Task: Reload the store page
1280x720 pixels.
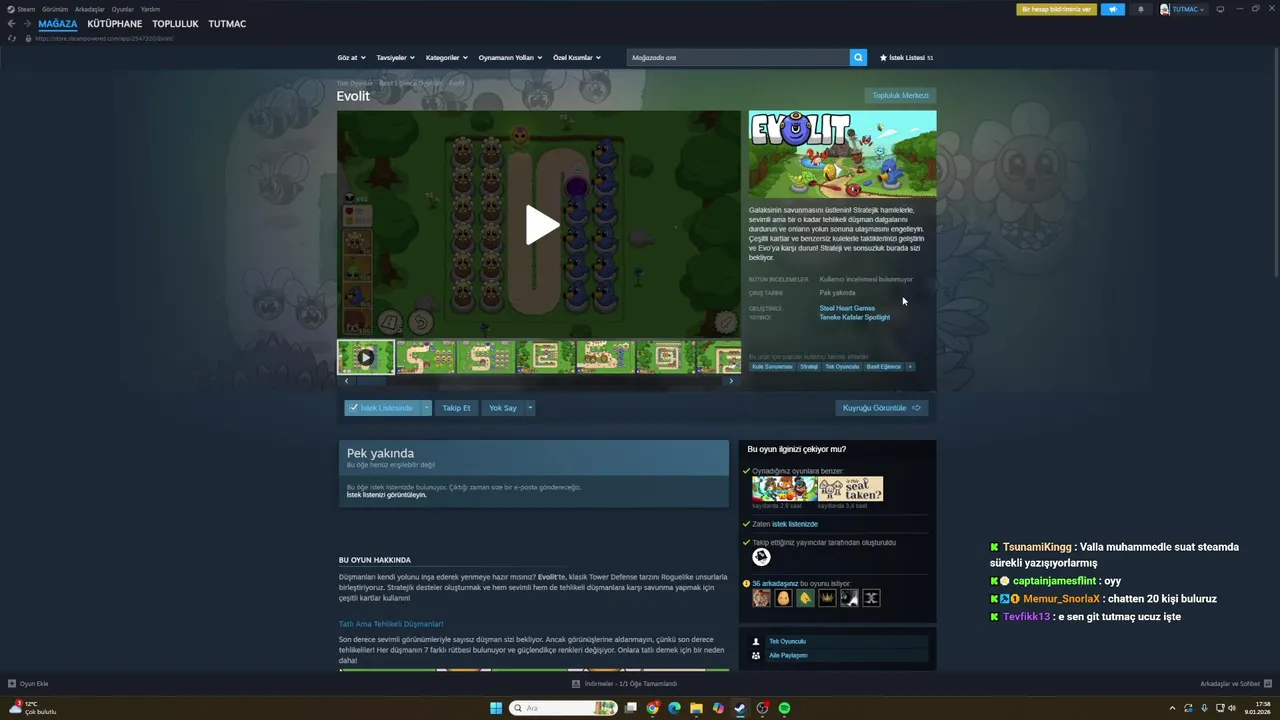Action: [x=12, y=38]
